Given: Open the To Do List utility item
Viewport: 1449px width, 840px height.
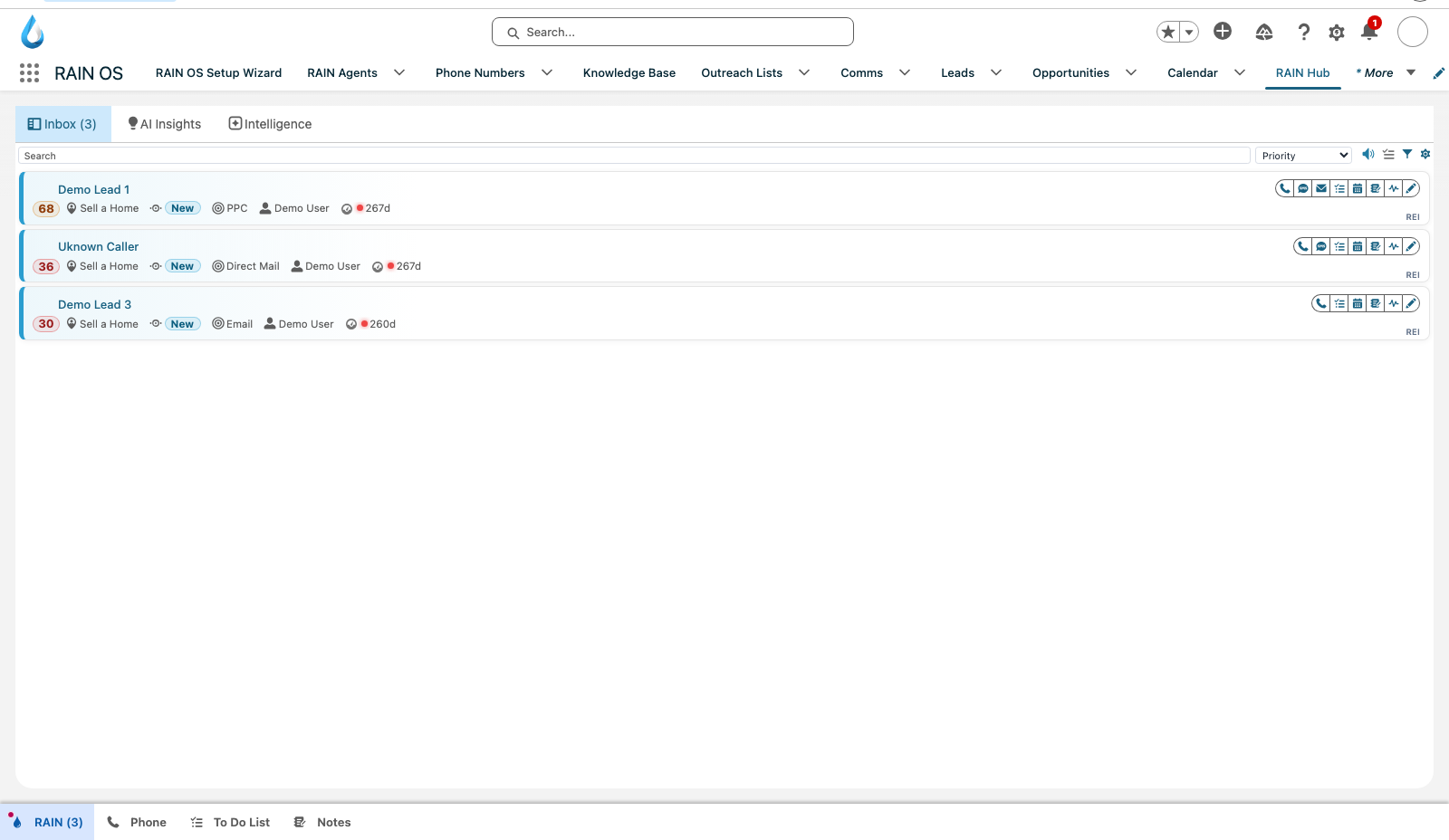Looking at the screenshot, I should coord(230,822).
